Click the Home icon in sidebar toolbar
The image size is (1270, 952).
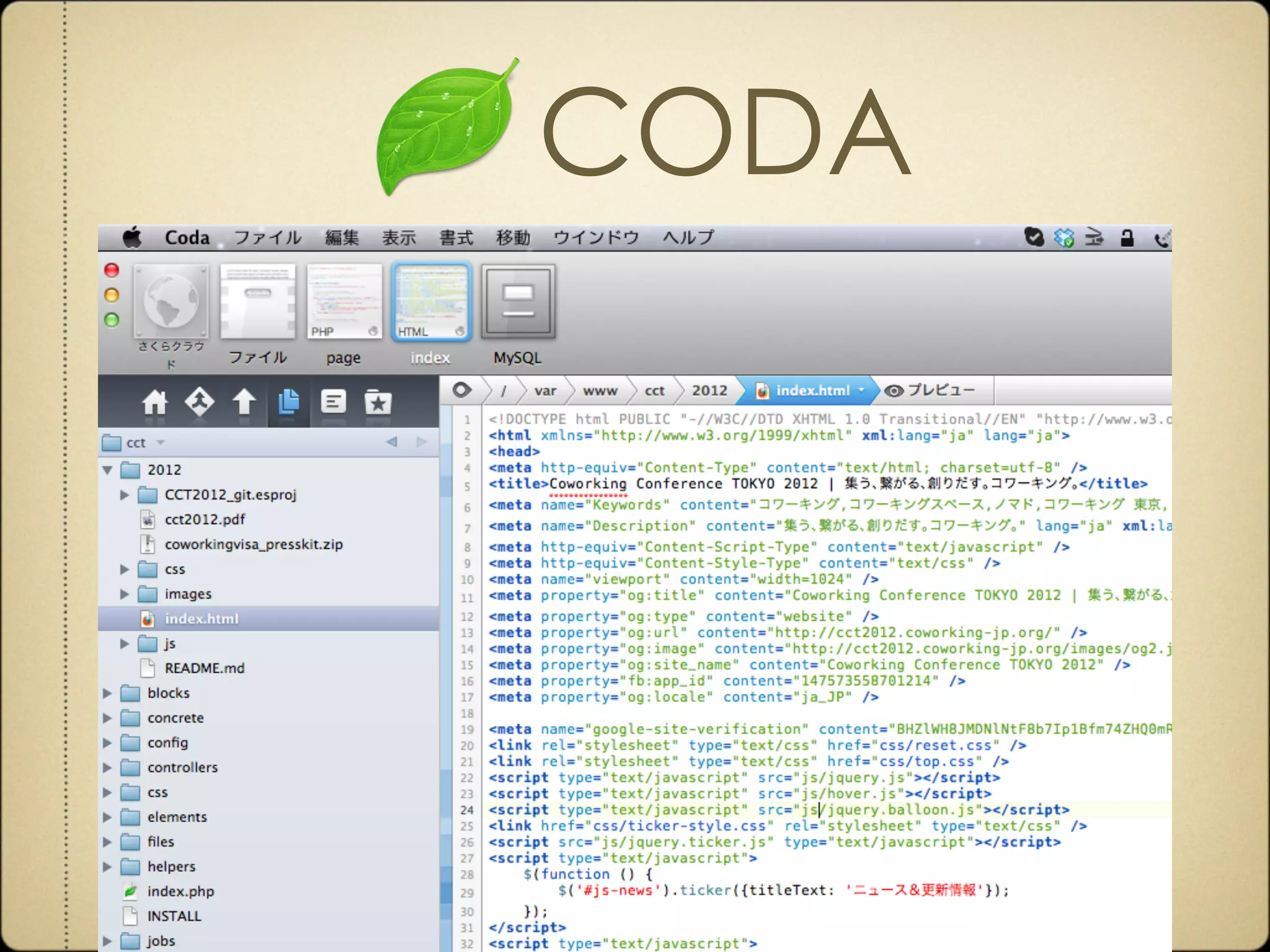click(x=154, y=403)
